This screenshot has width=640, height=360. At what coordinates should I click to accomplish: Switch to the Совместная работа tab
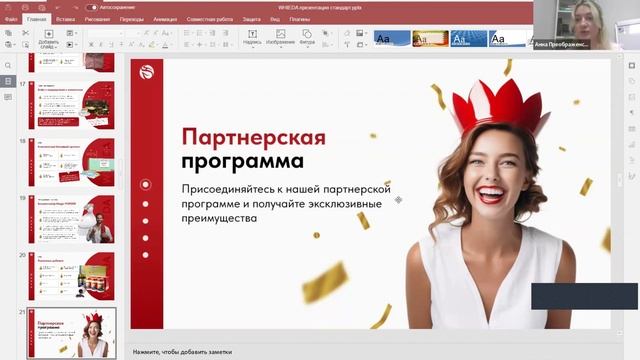click(x=209, y=19)
